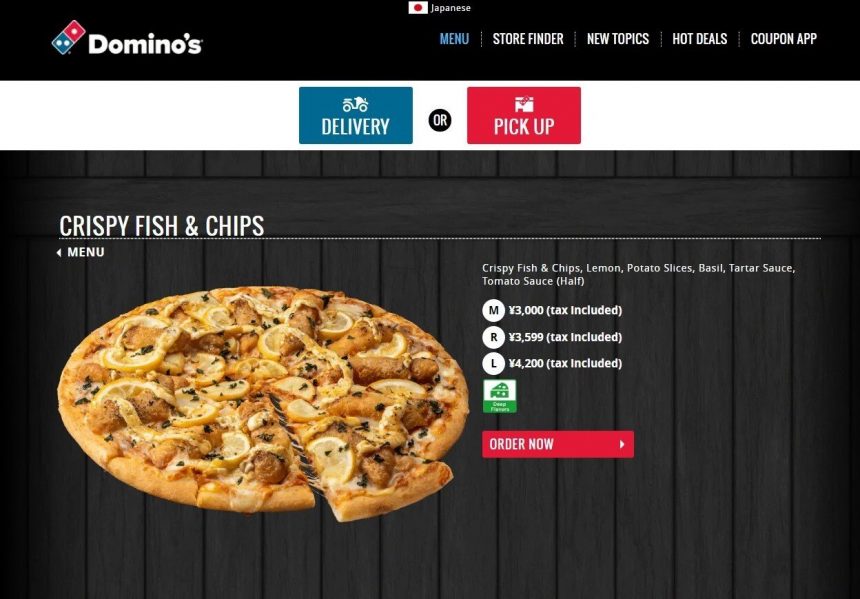Viewport: 860px width, 599px height.
Task: Open HOT DEALS in the header
Action: (x=699, y=39)
